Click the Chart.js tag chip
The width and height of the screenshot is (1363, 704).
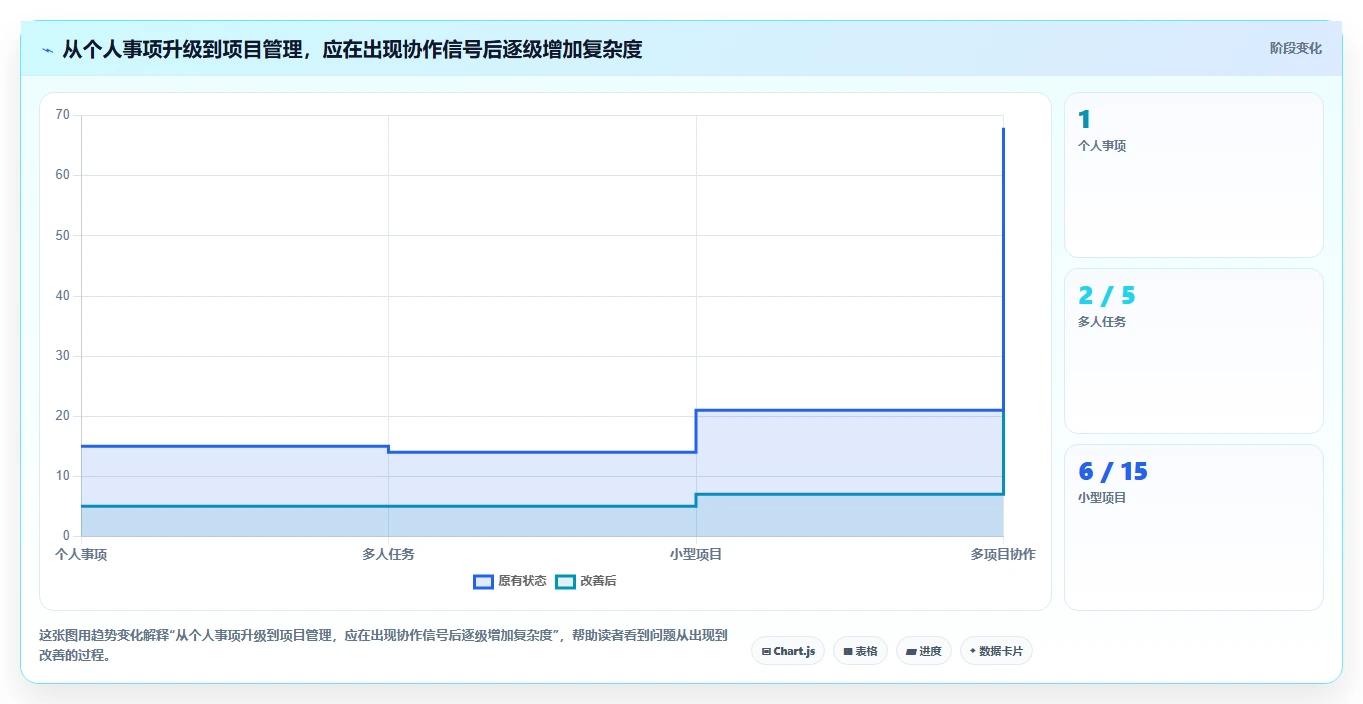tap(788, 651)
